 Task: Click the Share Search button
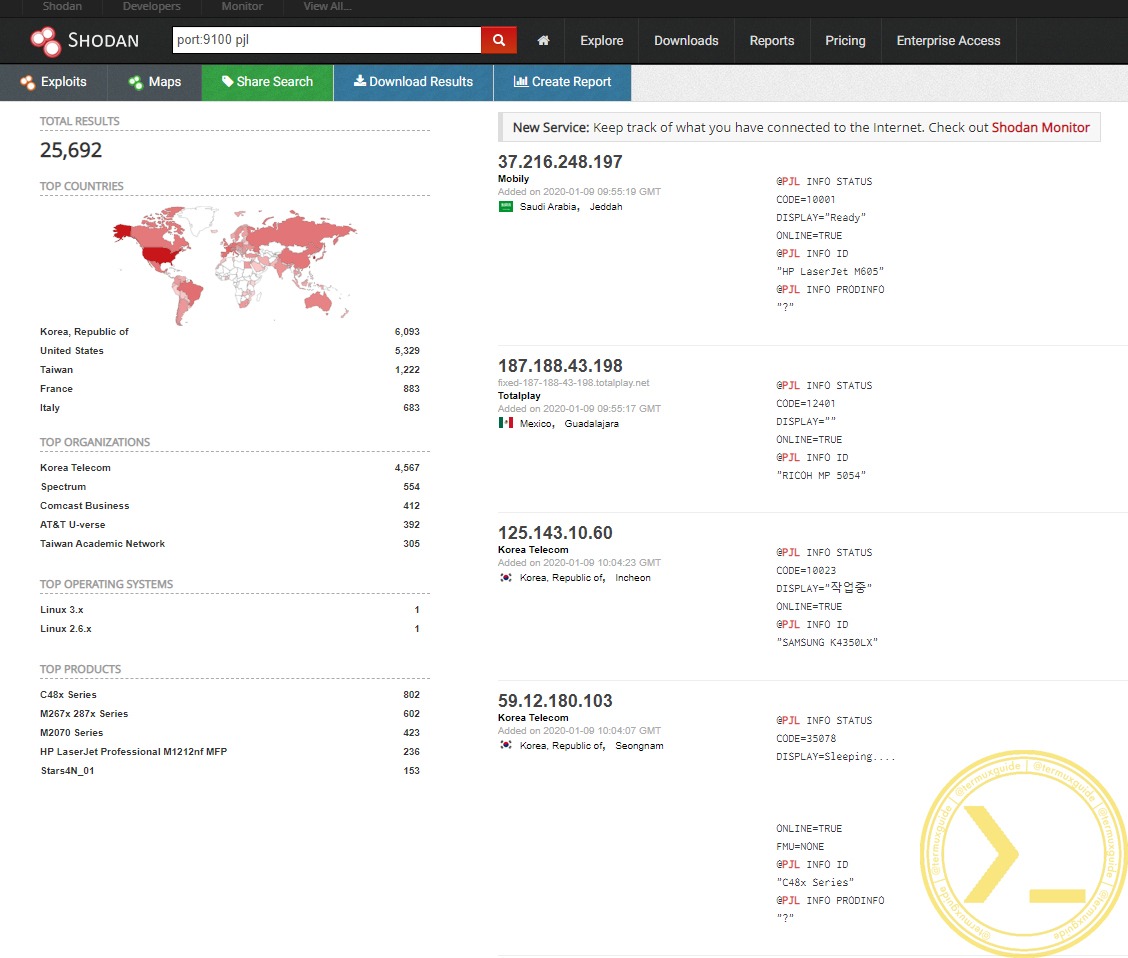[x=268, y=82]
